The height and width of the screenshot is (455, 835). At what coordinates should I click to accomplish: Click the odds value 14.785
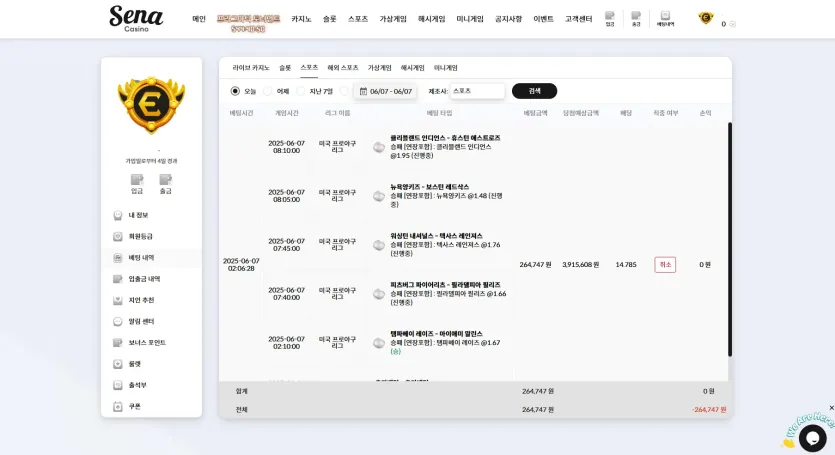[626, 265]
